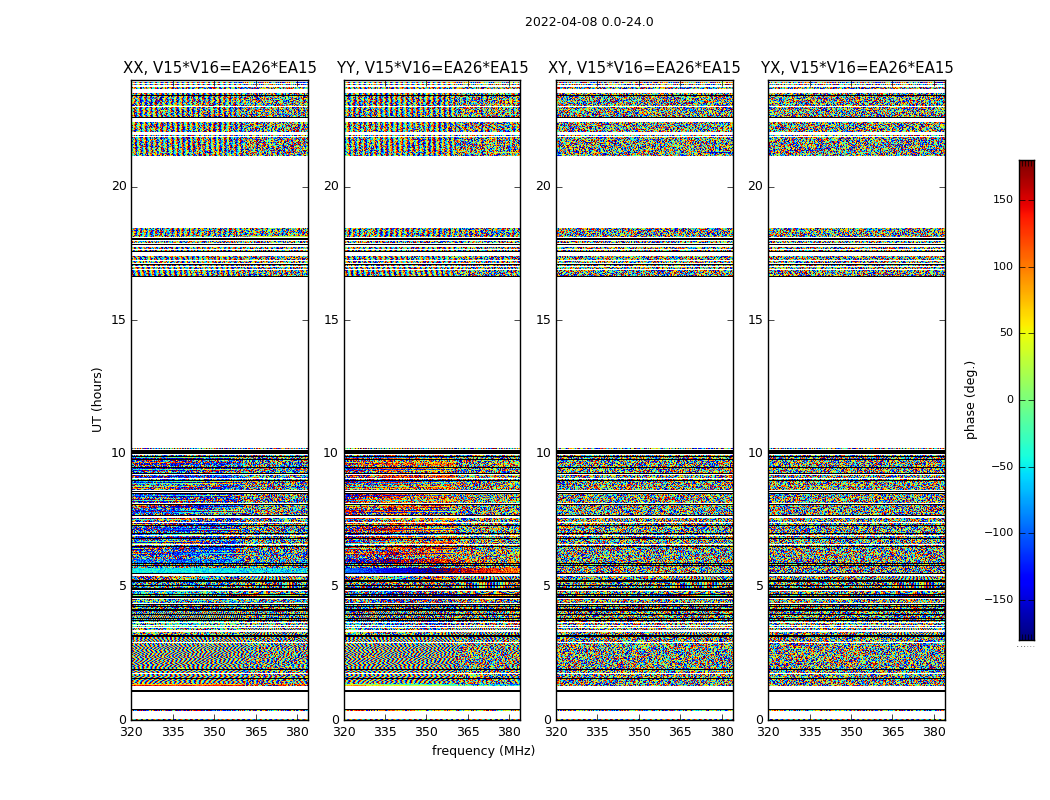Click the YX panel spectrogram plot
This screenshot has width=1050, height=800.
point(856,400)
